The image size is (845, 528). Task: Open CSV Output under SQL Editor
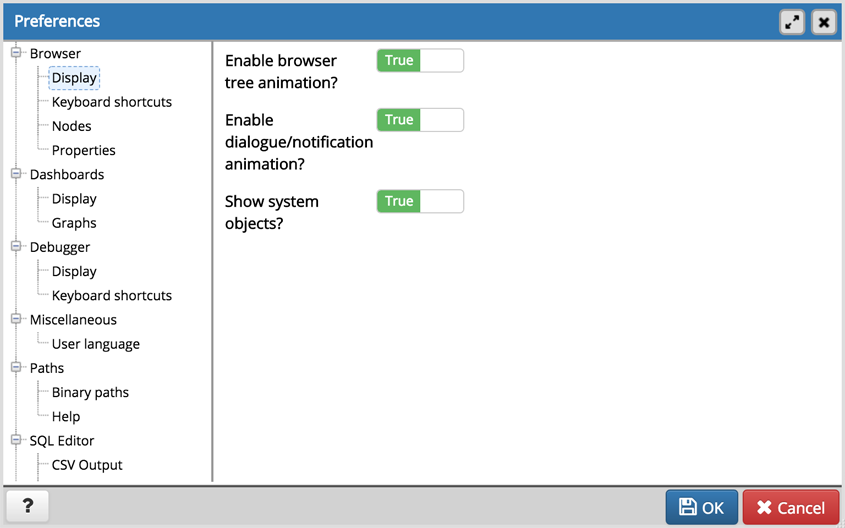[87, 465]
